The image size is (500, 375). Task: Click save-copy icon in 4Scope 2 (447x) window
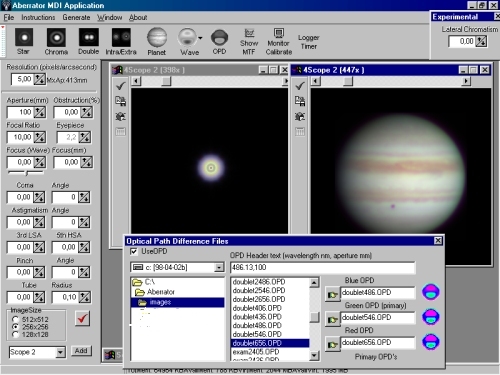pyautogui.click(x=300, y=101)
